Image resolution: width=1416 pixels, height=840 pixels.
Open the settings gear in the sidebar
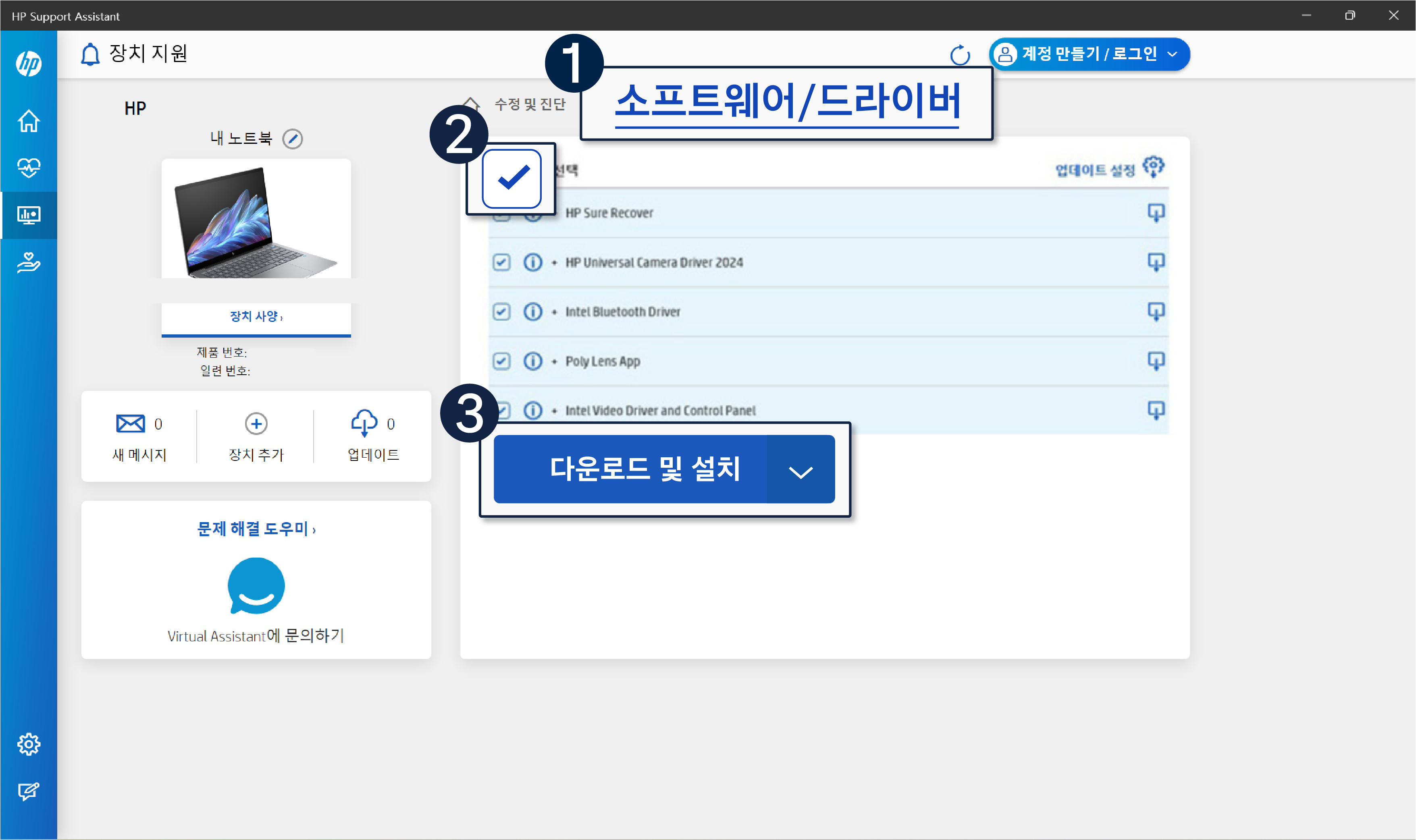[x=28, y=745]
